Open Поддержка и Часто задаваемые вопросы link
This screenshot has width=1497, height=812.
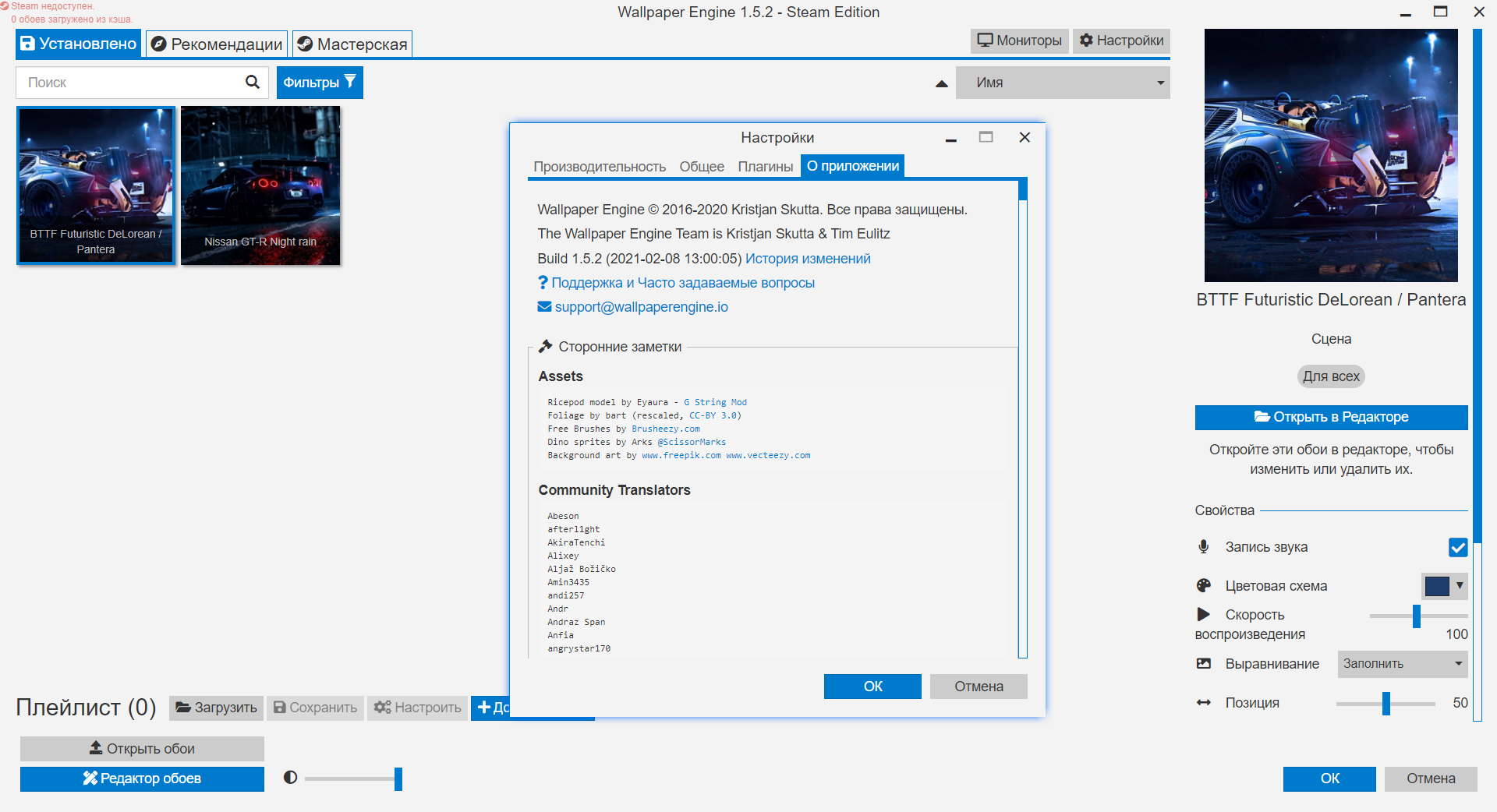pyautogui.click(x=683, y=282)
